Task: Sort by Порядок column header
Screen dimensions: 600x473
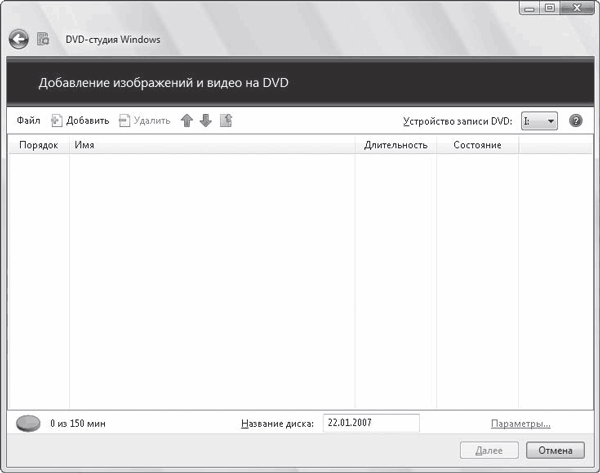Action: tap(39, 145)
